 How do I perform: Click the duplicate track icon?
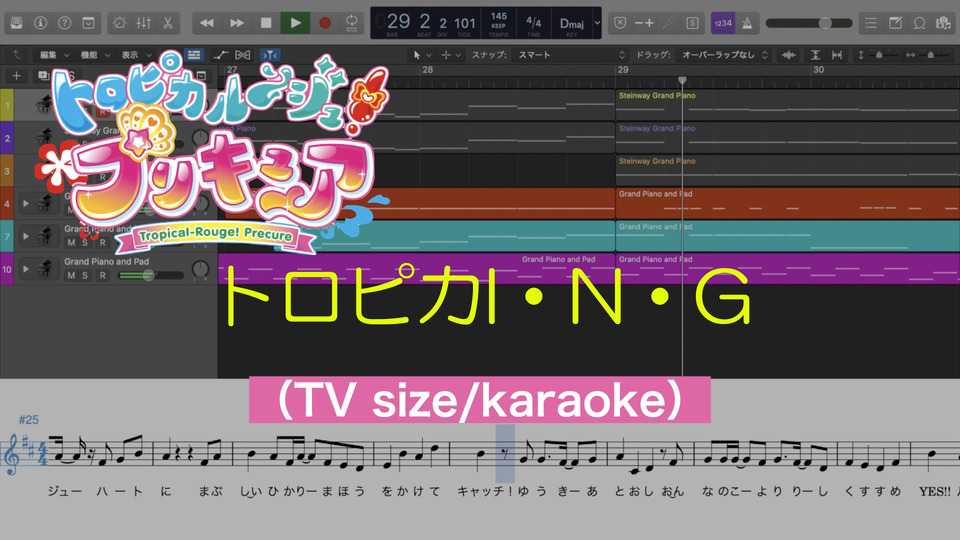pos(43,76)
